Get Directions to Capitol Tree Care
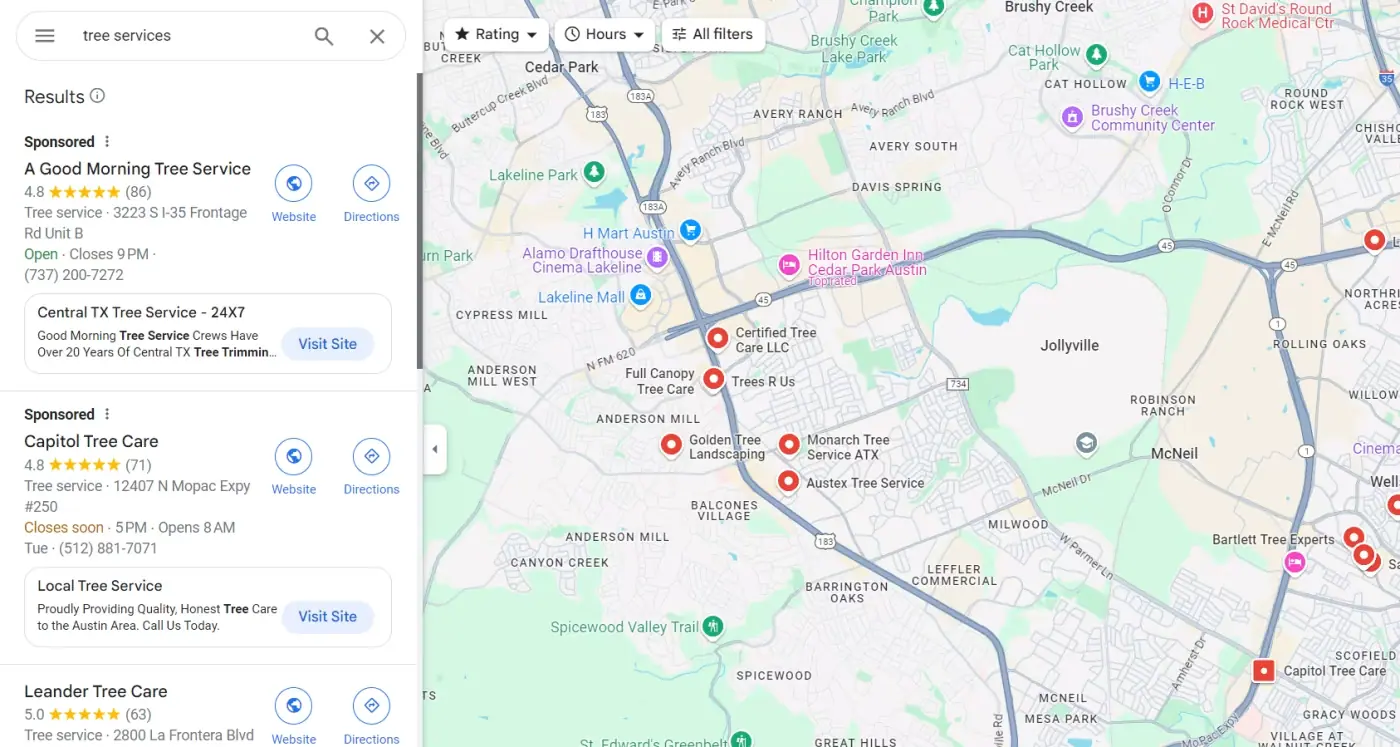 tap(371, 467)
